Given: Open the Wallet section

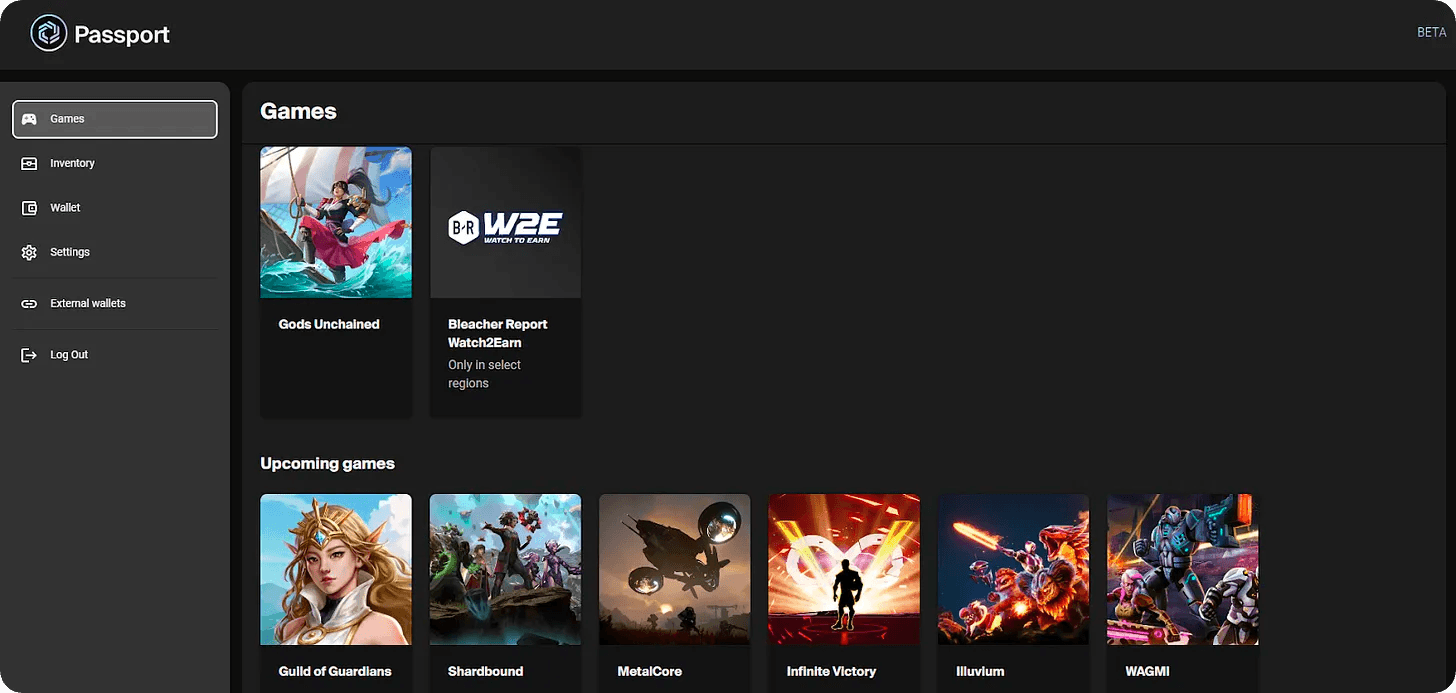Looking at the screenshot, I should 115,208.
